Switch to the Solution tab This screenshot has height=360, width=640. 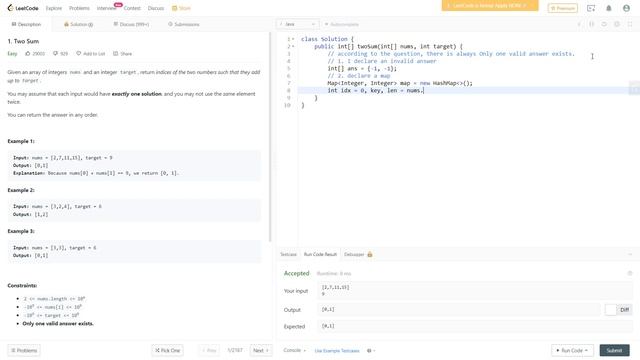coord(78,24)
